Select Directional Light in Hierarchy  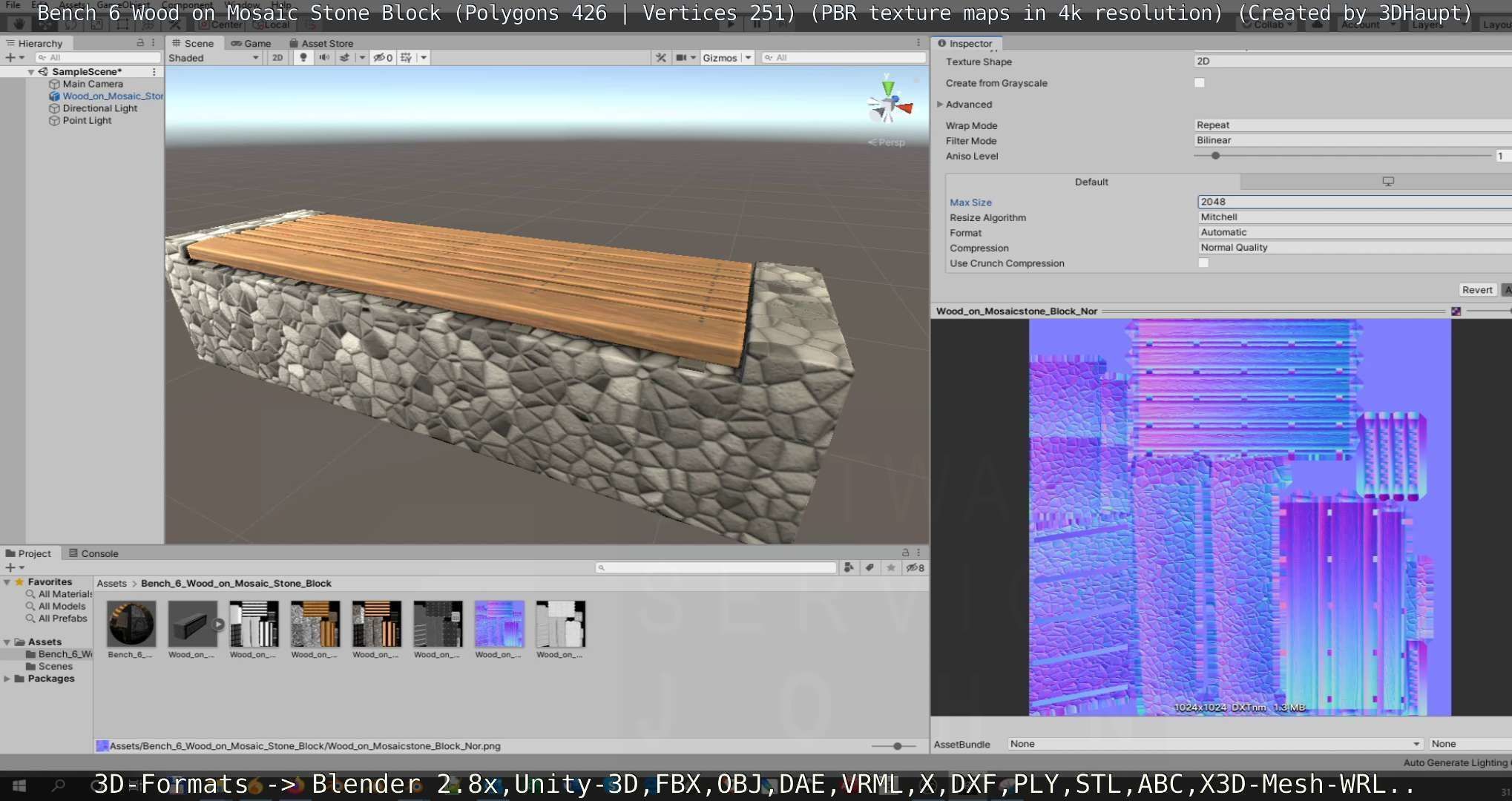coord(99,108)
